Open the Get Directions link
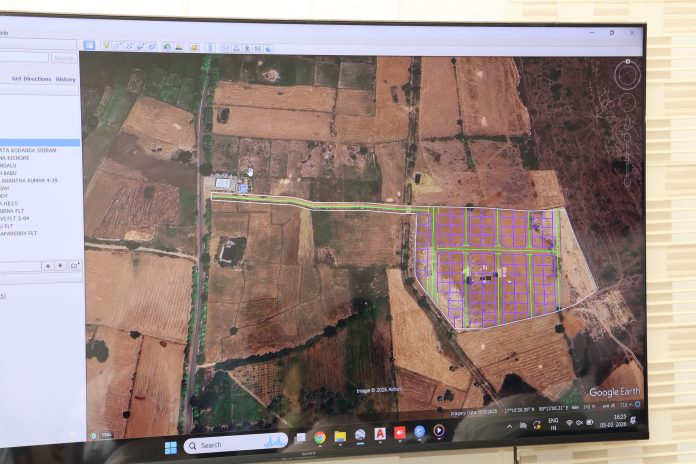696x464 pixels. (x=29, y=78)
